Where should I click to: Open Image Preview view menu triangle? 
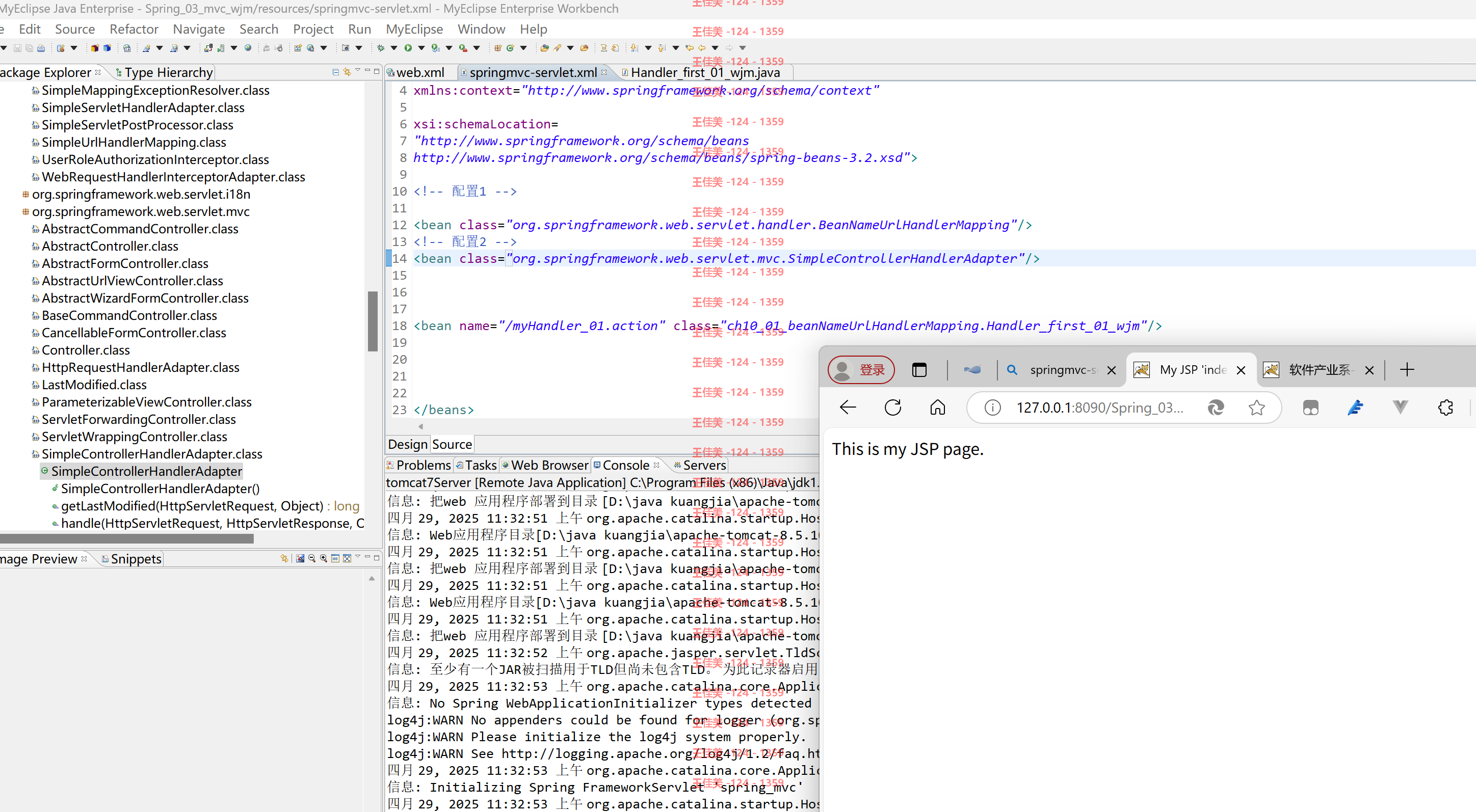click(358, 557)
